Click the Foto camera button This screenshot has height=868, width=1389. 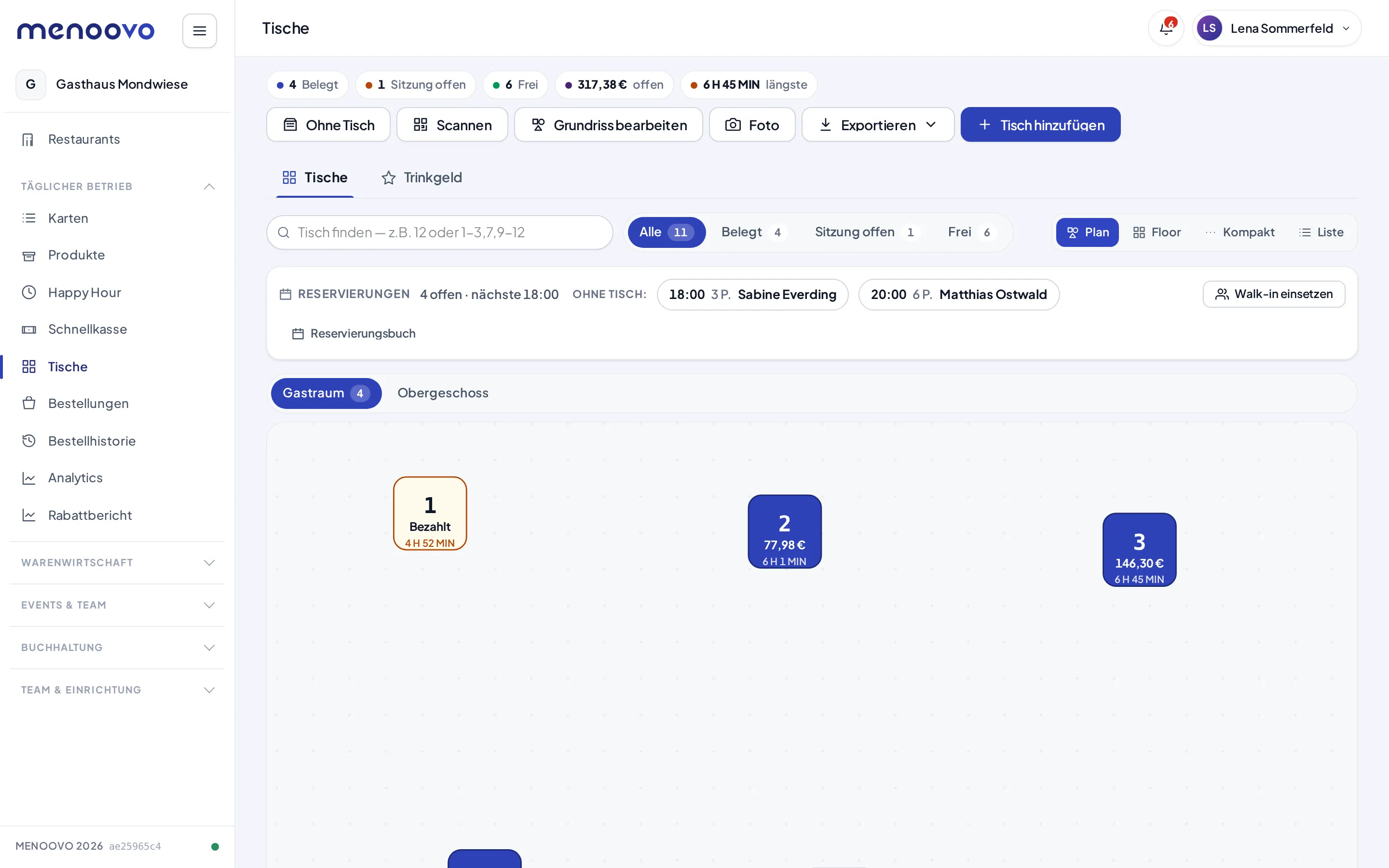point(752,124)
